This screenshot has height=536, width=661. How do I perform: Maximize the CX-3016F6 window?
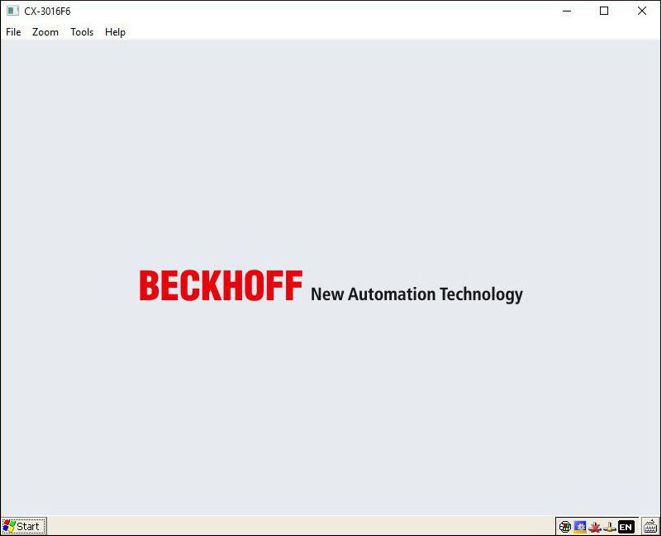[x=604, y=11]
